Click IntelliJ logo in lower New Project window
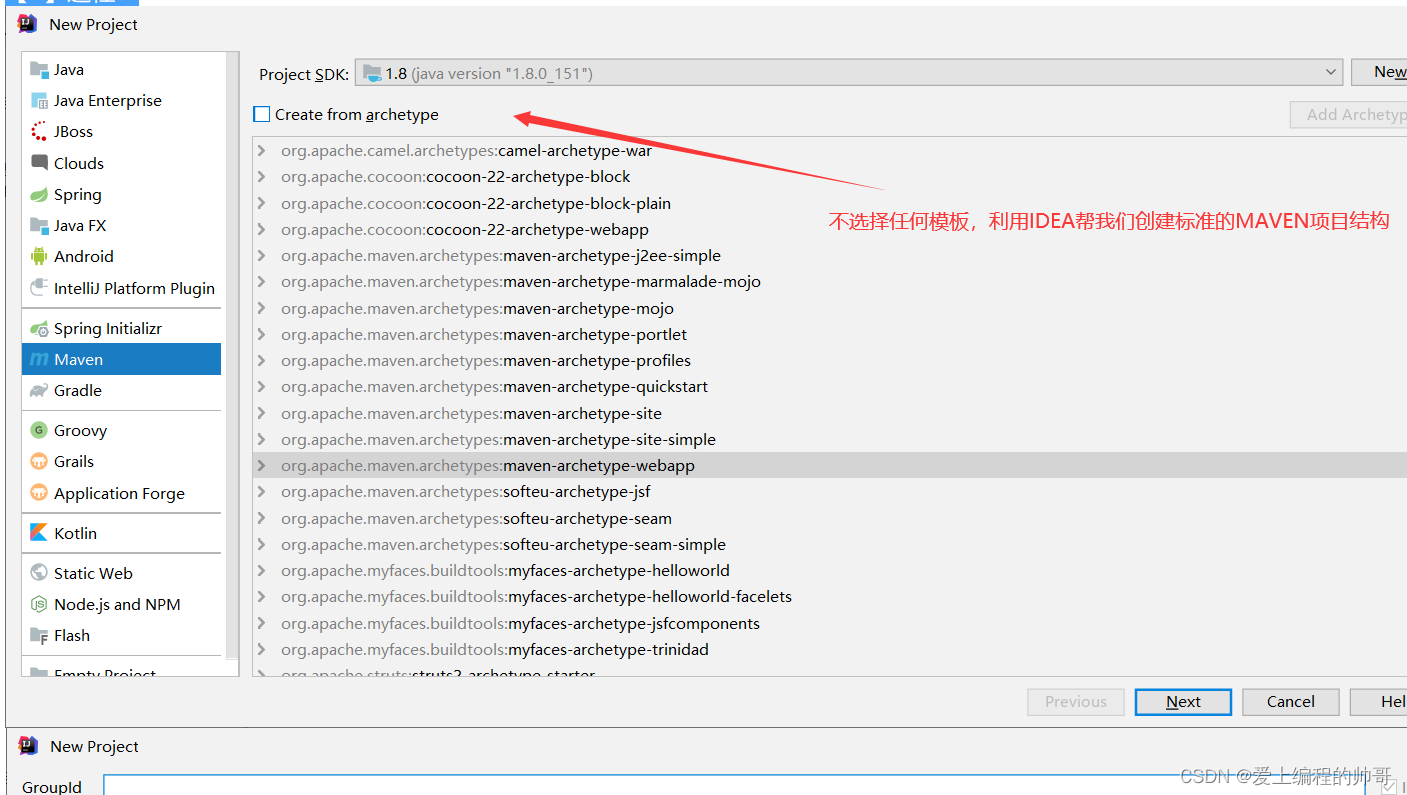Viewport: 1407px width, 795px height. [x=28, y=746]
